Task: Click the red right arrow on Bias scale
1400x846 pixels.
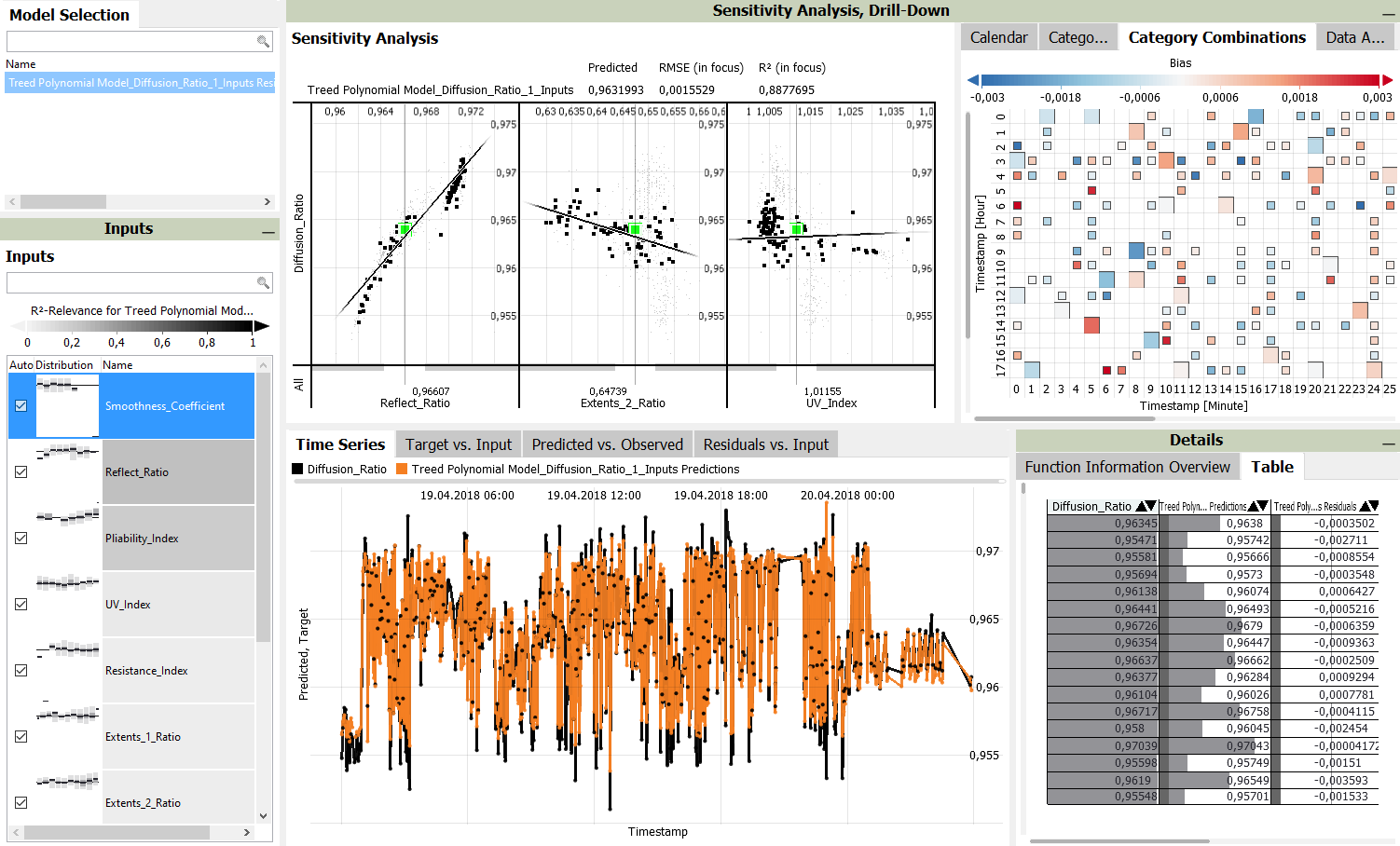Action: [1387, 80]
